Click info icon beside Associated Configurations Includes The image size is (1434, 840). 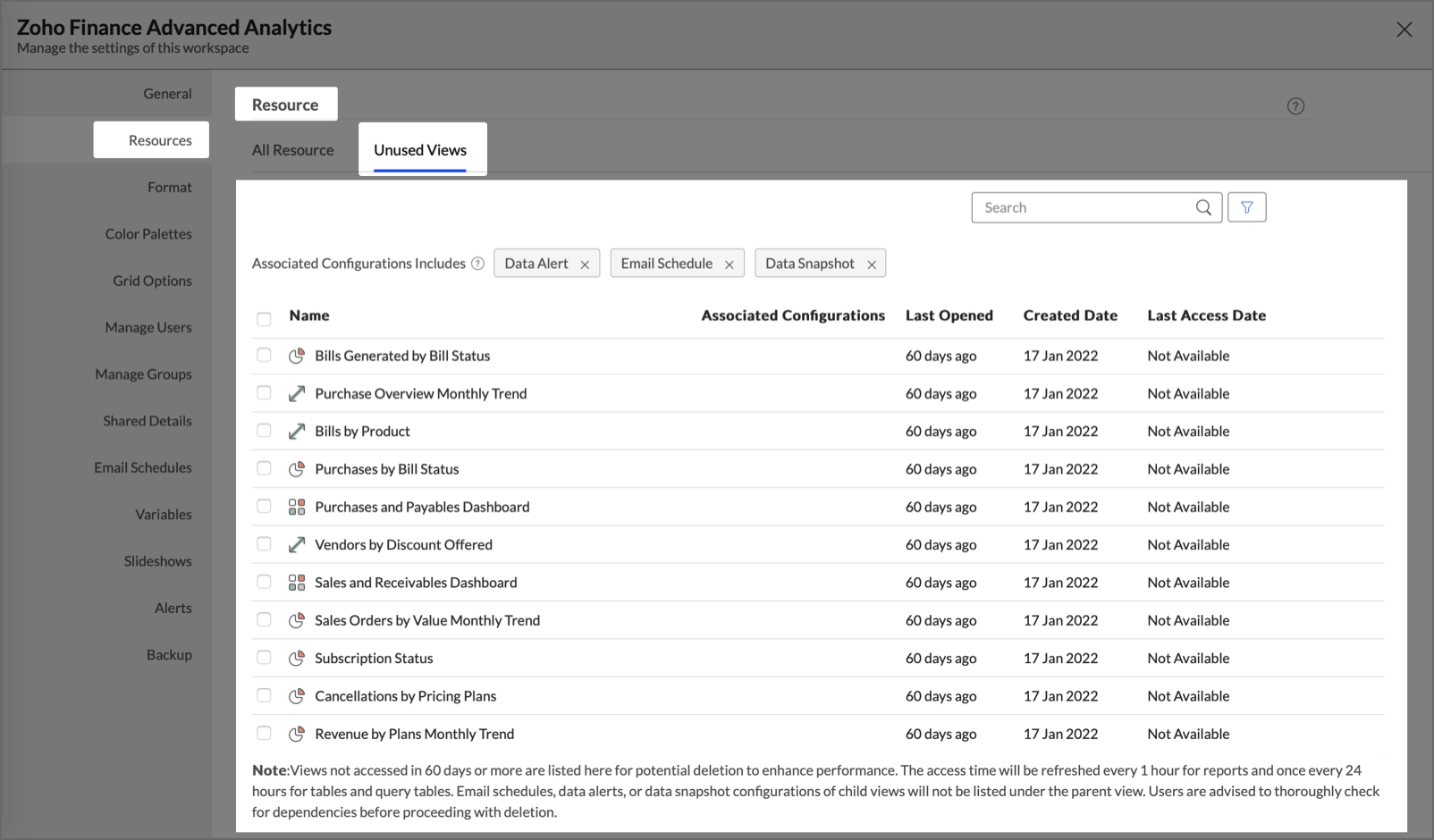477,264
